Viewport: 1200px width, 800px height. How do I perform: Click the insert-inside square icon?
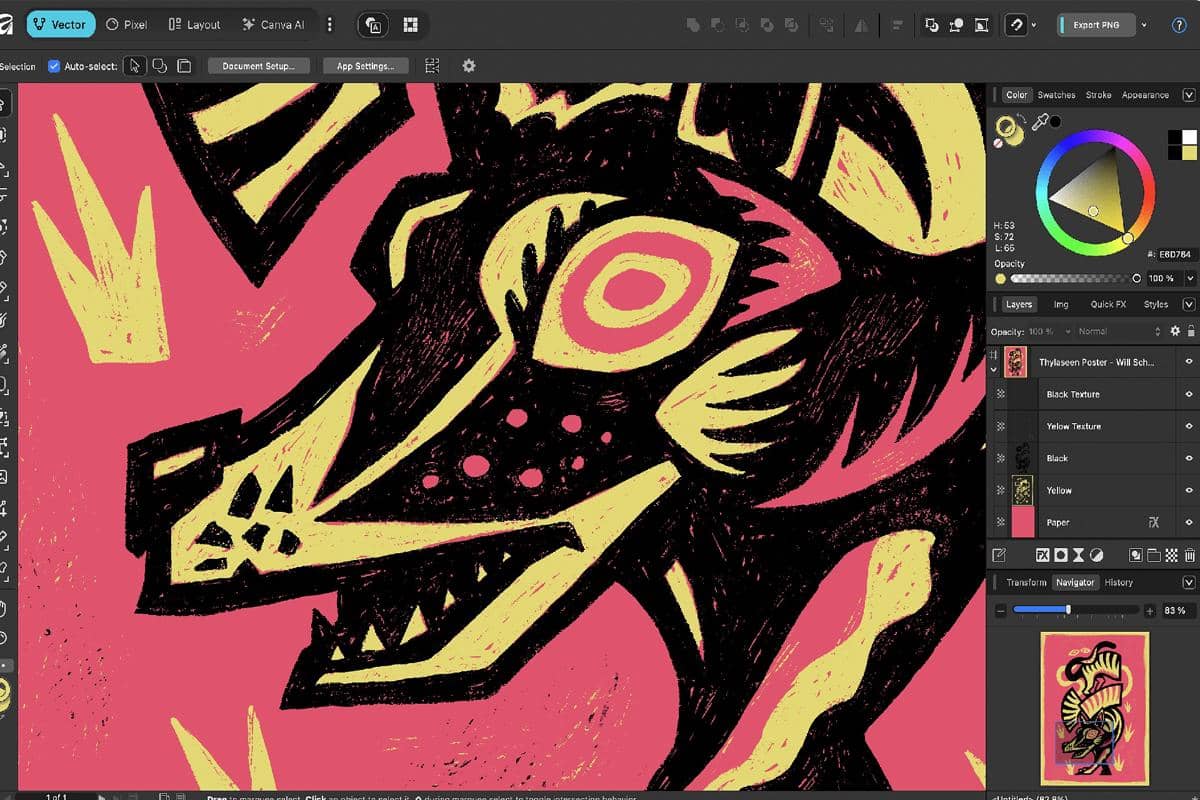[981, 25]
